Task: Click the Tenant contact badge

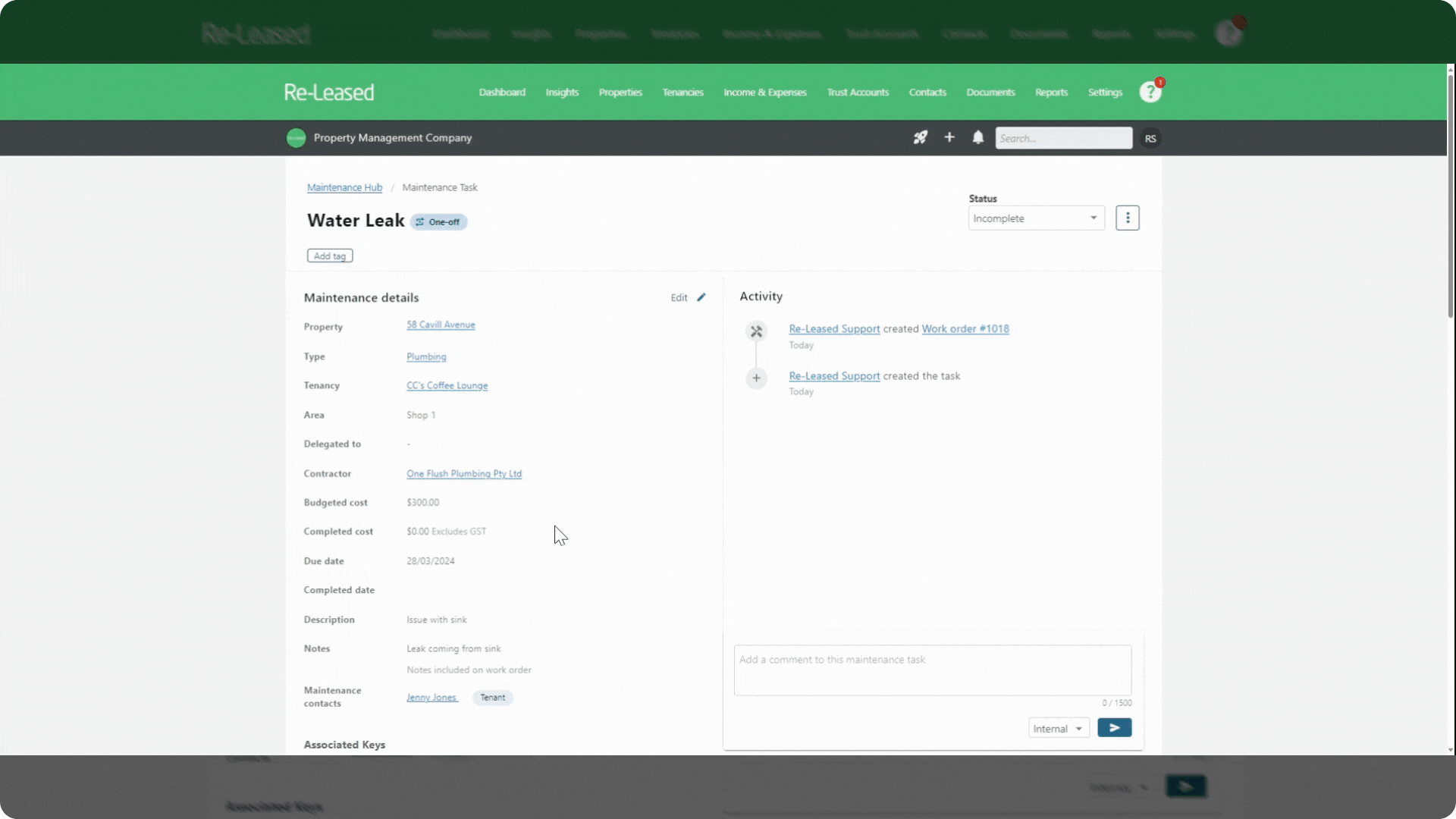Action: (x=493, y=698)
